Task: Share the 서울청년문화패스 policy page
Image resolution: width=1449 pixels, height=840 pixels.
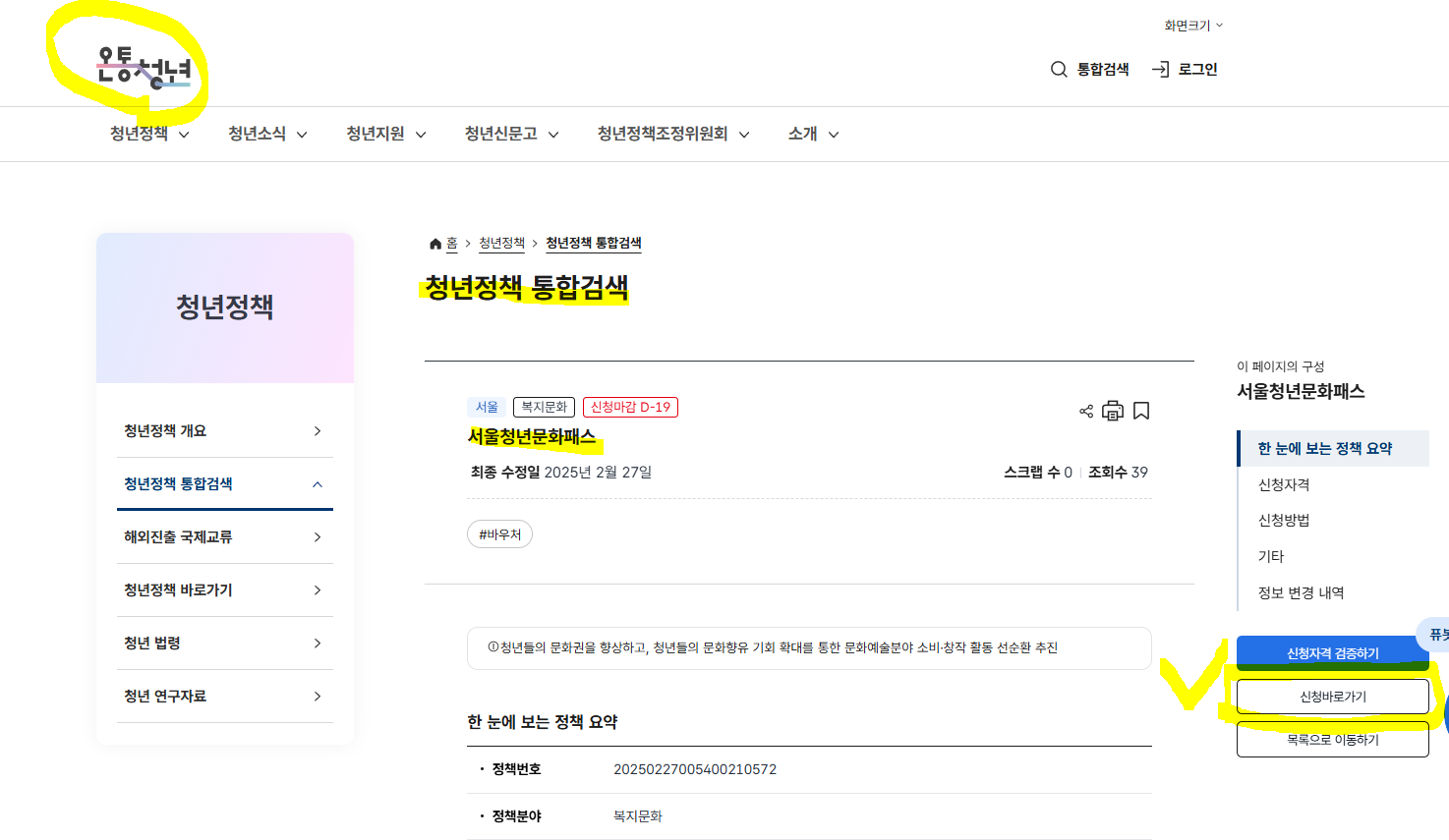Action: (1085, 411)
